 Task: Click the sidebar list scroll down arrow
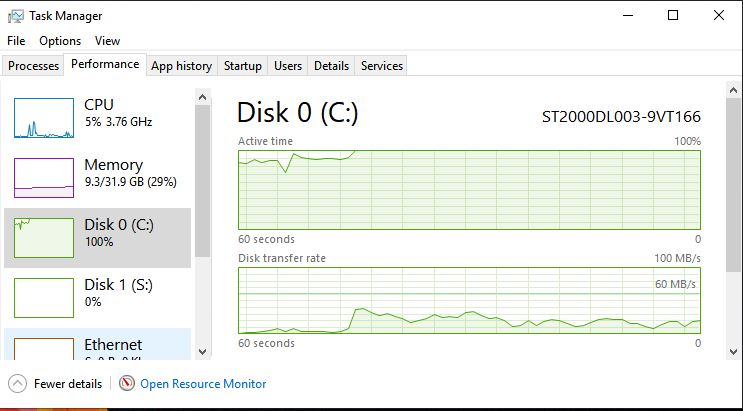click(202, 351)
